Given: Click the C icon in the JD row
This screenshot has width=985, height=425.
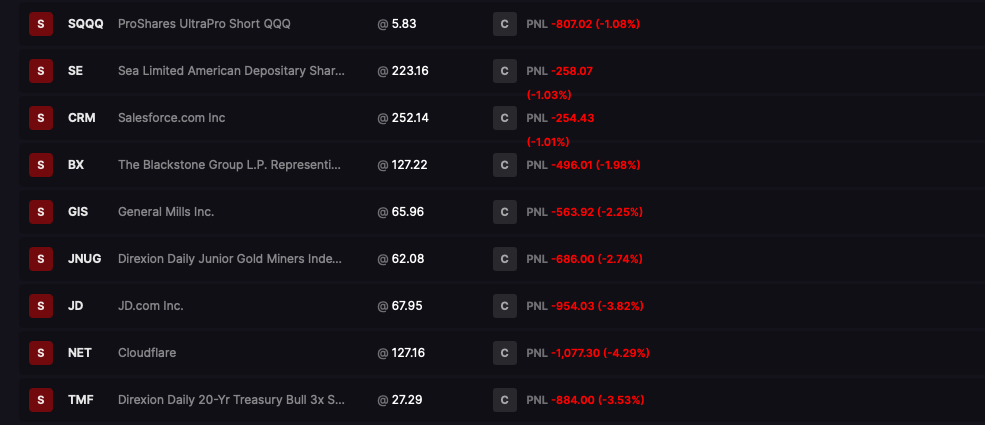Looking at the screenshot, I should coord(504,306).
